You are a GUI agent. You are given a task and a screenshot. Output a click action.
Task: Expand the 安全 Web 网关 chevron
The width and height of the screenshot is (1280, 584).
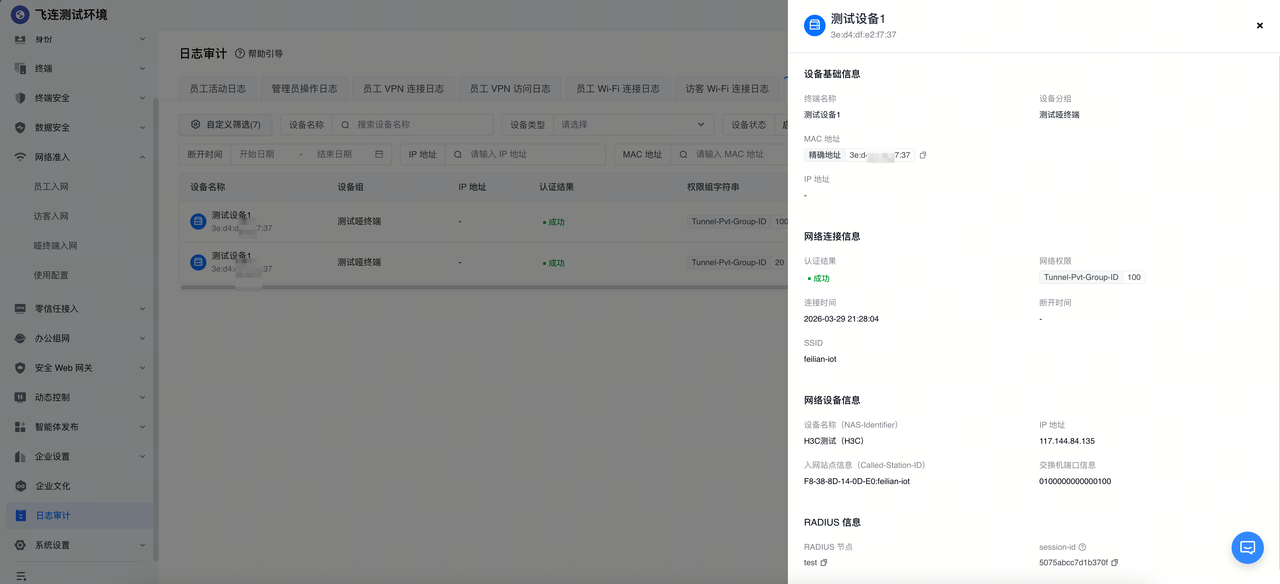142,368
